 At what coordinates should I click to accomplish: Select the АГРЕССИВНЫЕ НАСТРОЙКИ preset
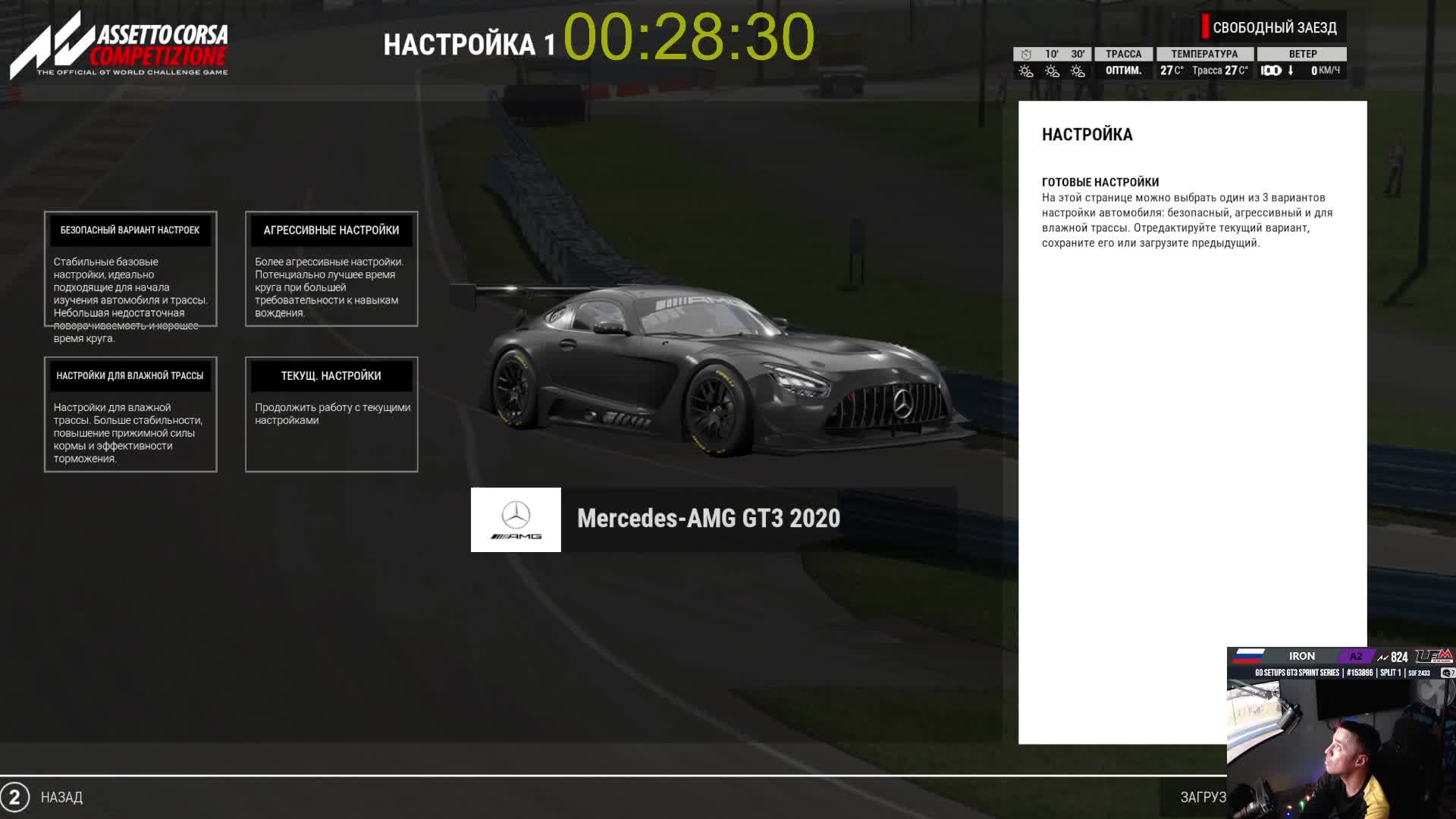click(331, 231)
